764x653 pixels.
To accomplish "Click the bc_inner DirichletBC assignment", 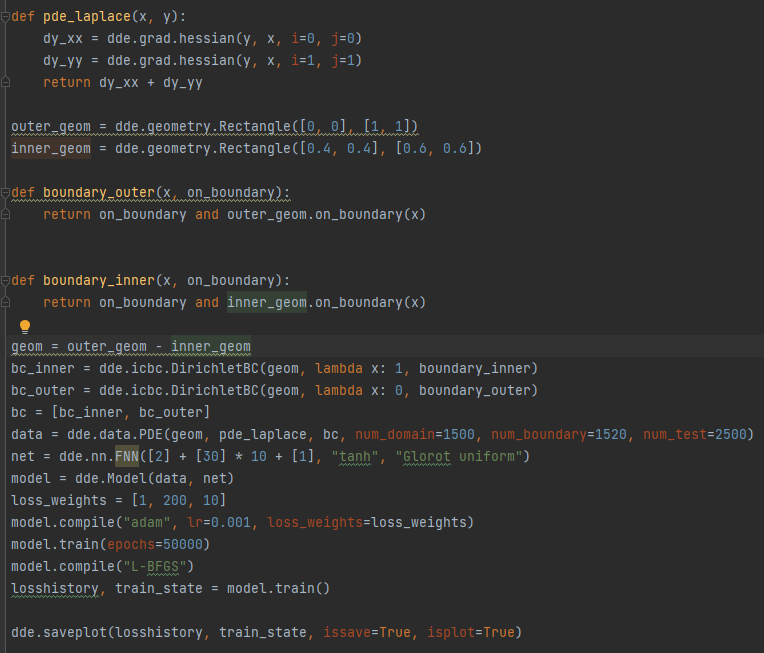I will 274,368.
